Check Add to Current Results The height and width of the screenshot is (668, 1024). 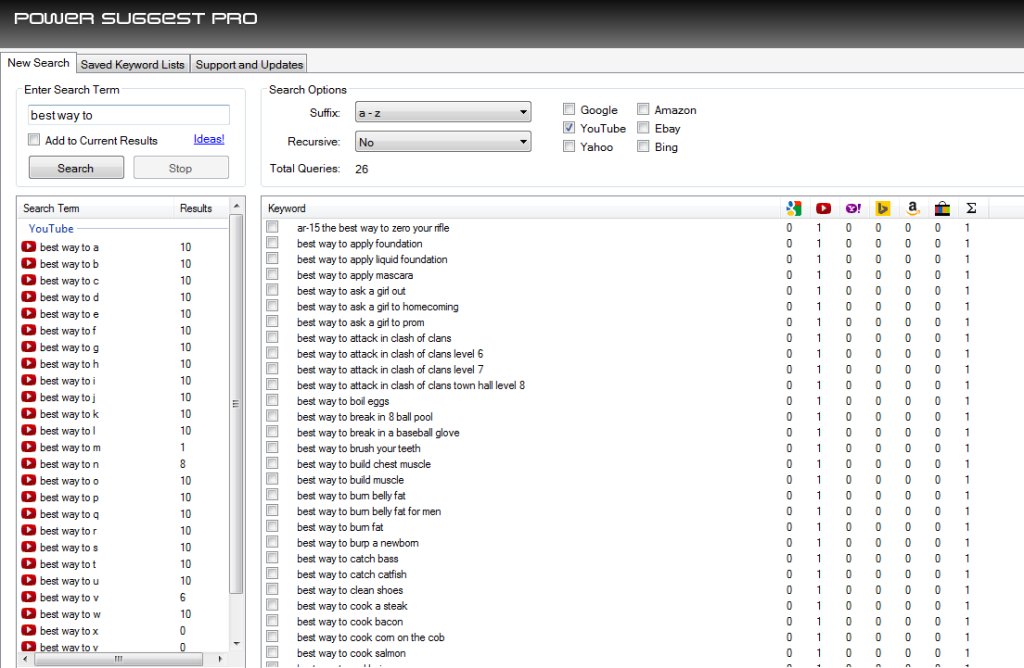pos(34,140)
